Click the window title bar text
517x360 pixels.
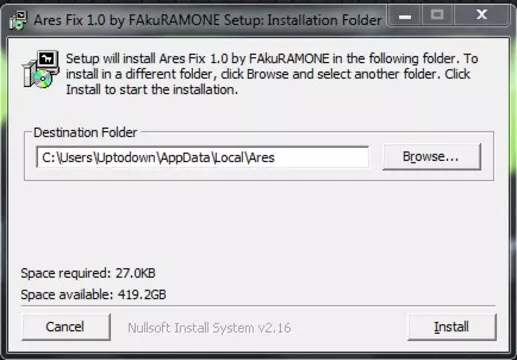pos(208,20)
